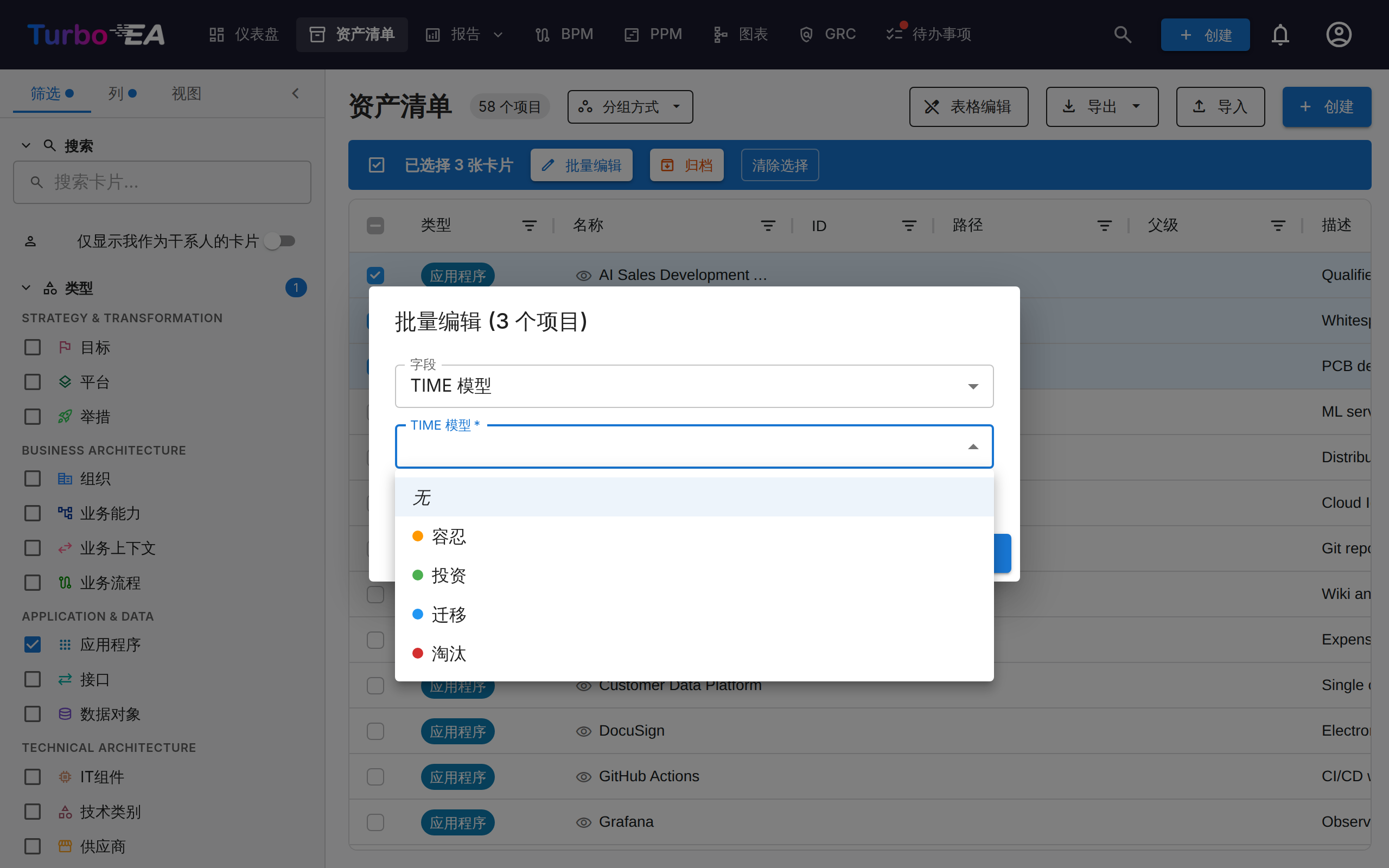
Task: Check the IT组件 type filter checkbox
Action: tap(33, 777)
